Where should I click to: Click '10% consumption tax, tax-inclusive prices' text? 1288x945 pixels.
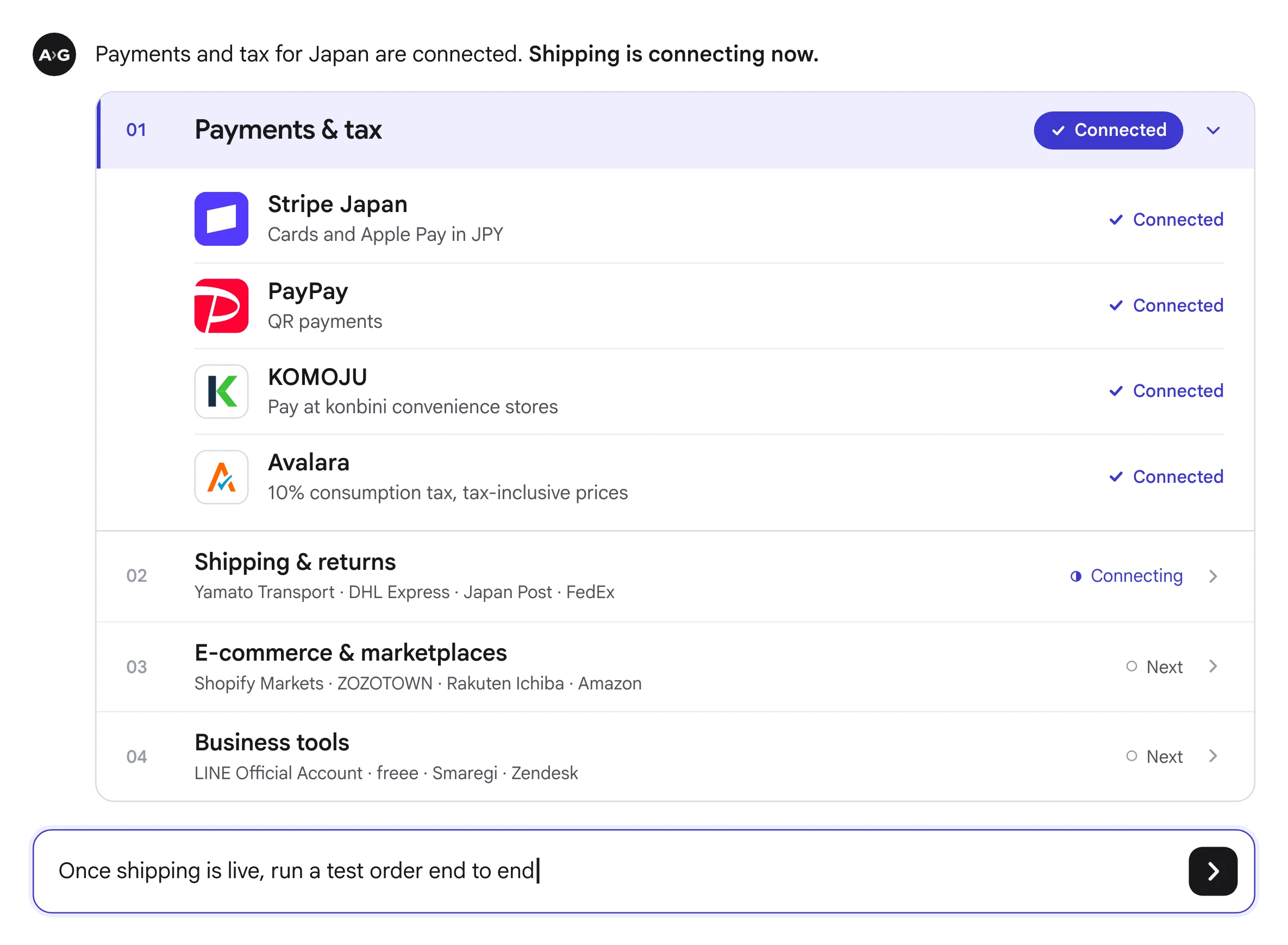coord(448,493)
